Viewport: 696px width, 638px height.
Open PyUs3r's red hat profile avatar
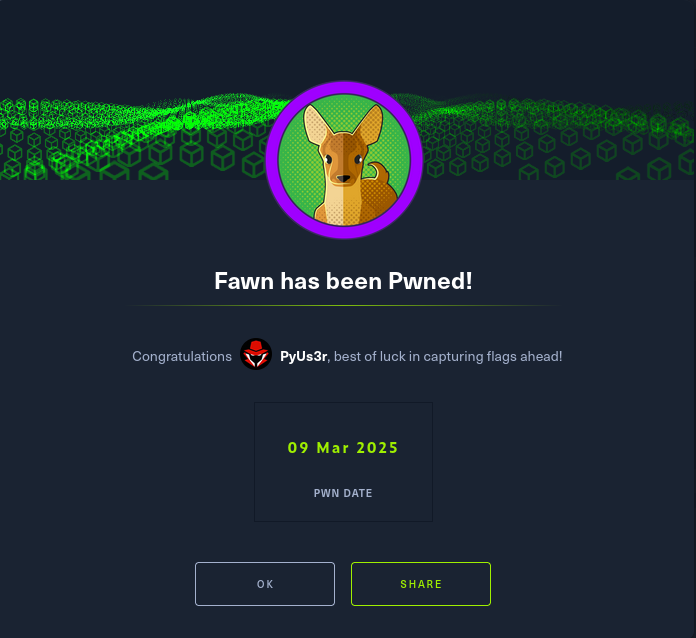click(256, 354)
